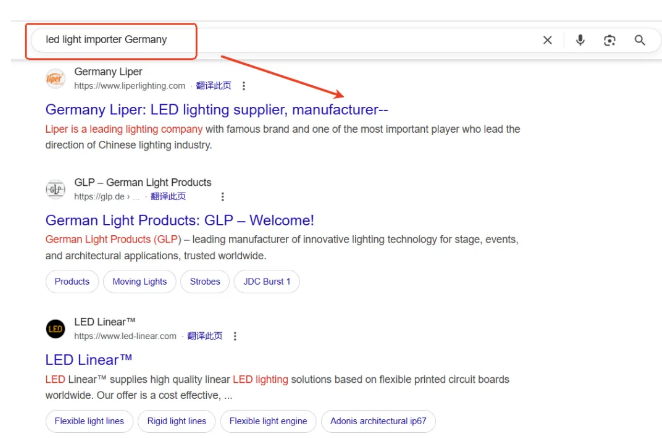
Task: Open more options for GLP result
Action: [x=222, y=197]
